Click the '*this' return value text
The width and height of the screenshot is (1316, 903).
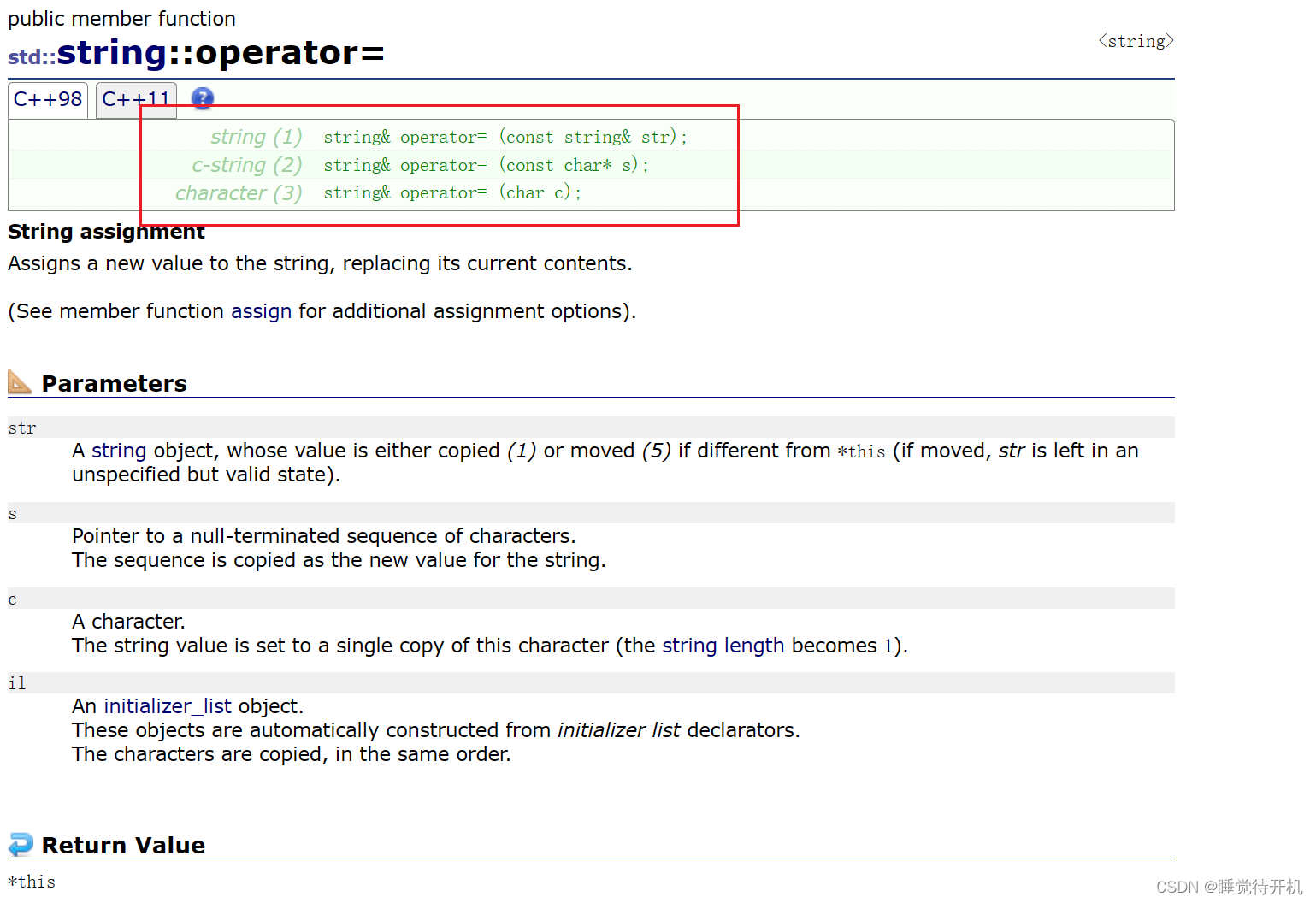tap(32, 882)
